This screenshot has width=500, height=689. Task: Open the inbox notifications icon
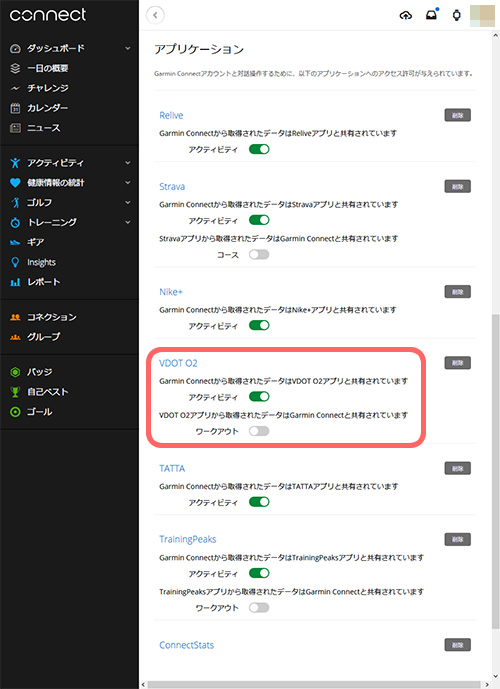click(431, 15)
